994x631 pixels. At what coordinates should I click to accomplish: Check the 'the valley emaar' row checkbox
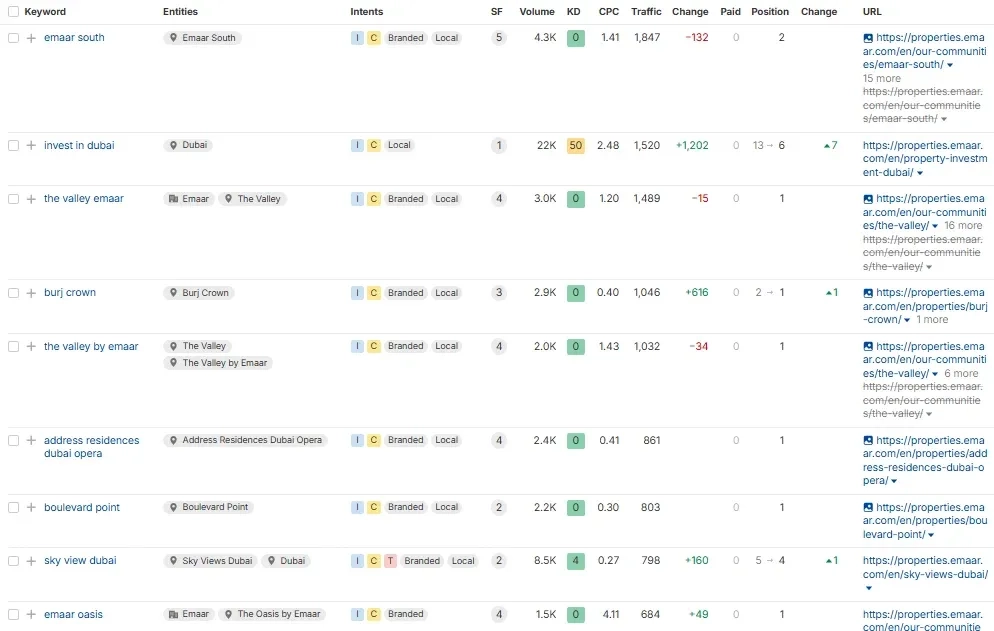click(x=13, y=199)
